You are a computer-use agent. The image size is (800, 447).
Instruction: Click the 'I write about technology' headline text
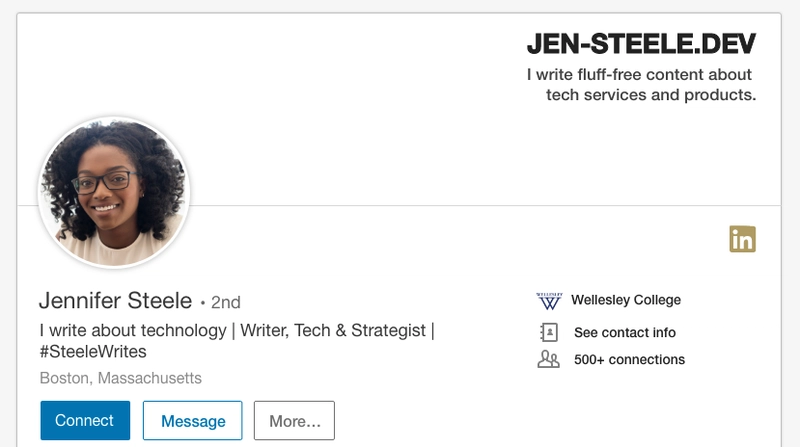click(x=133, y=331)
